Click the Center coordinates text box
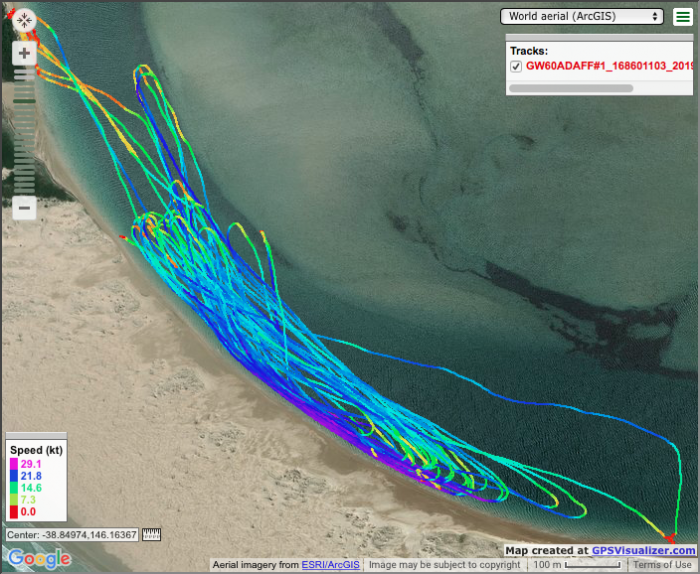700x574 pixels. [x=71, y=535]
